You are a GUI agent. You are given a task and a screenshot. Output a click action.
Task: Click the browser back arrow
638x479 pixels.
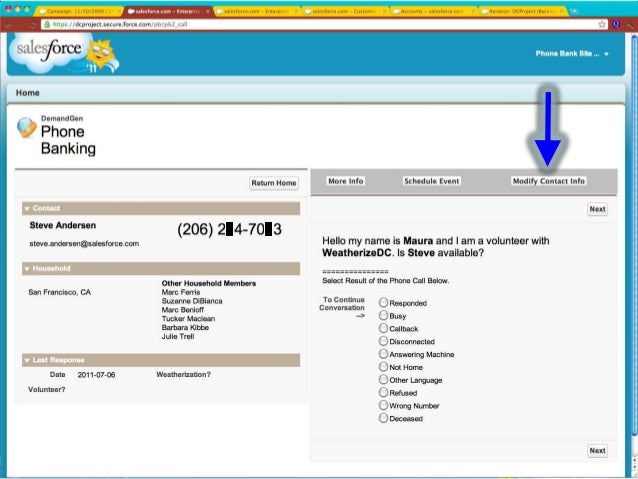(x=9, y=24)
